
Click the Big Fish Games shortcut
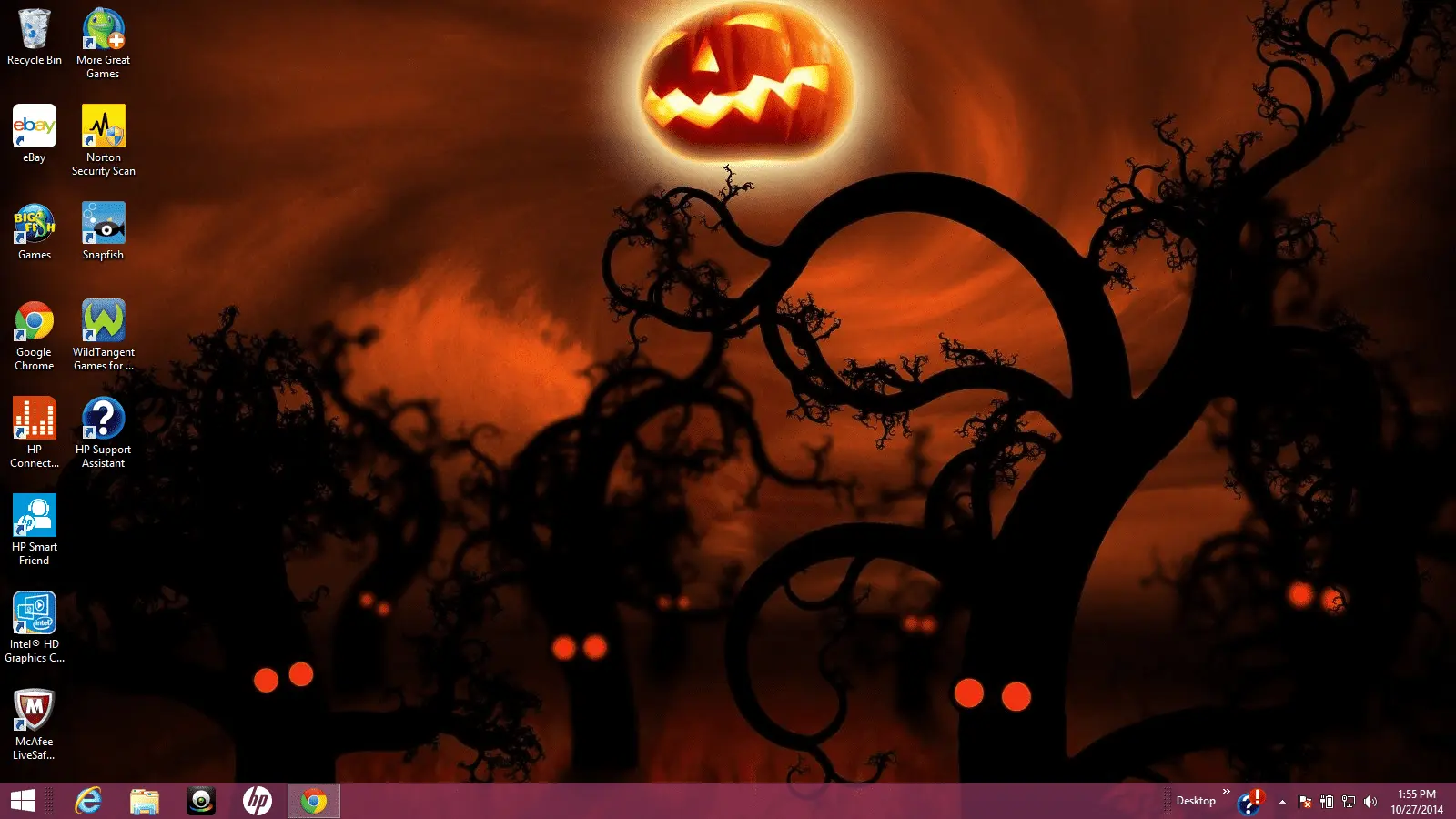35,232
